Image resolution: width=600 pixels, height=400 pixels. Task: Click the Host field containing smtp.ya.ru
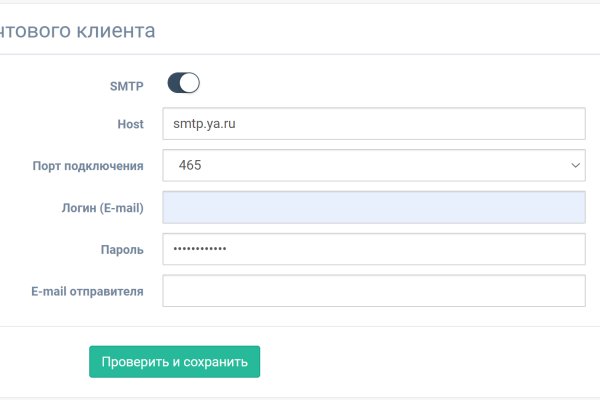pos(372,124)
